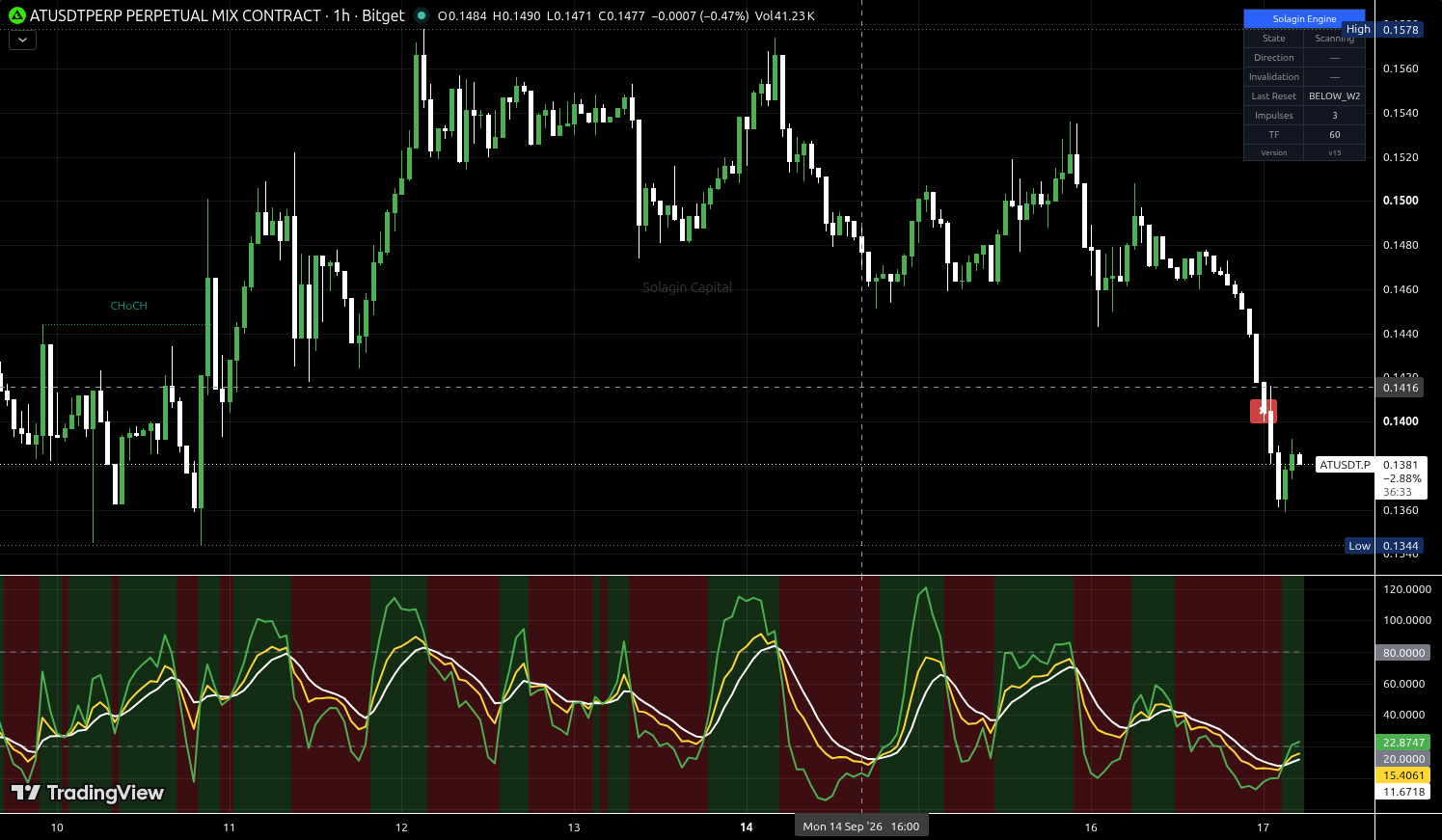This screenshot has width=1442, height=840.
Task: Click date 13 on the time axis
Action: (574, 827)
